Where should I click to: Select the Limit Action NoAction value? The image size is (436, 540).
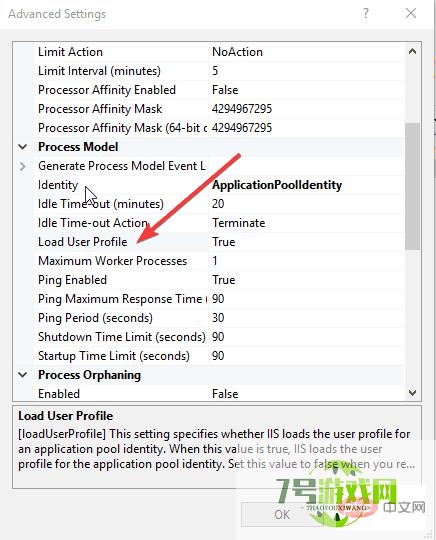(306, 52)
